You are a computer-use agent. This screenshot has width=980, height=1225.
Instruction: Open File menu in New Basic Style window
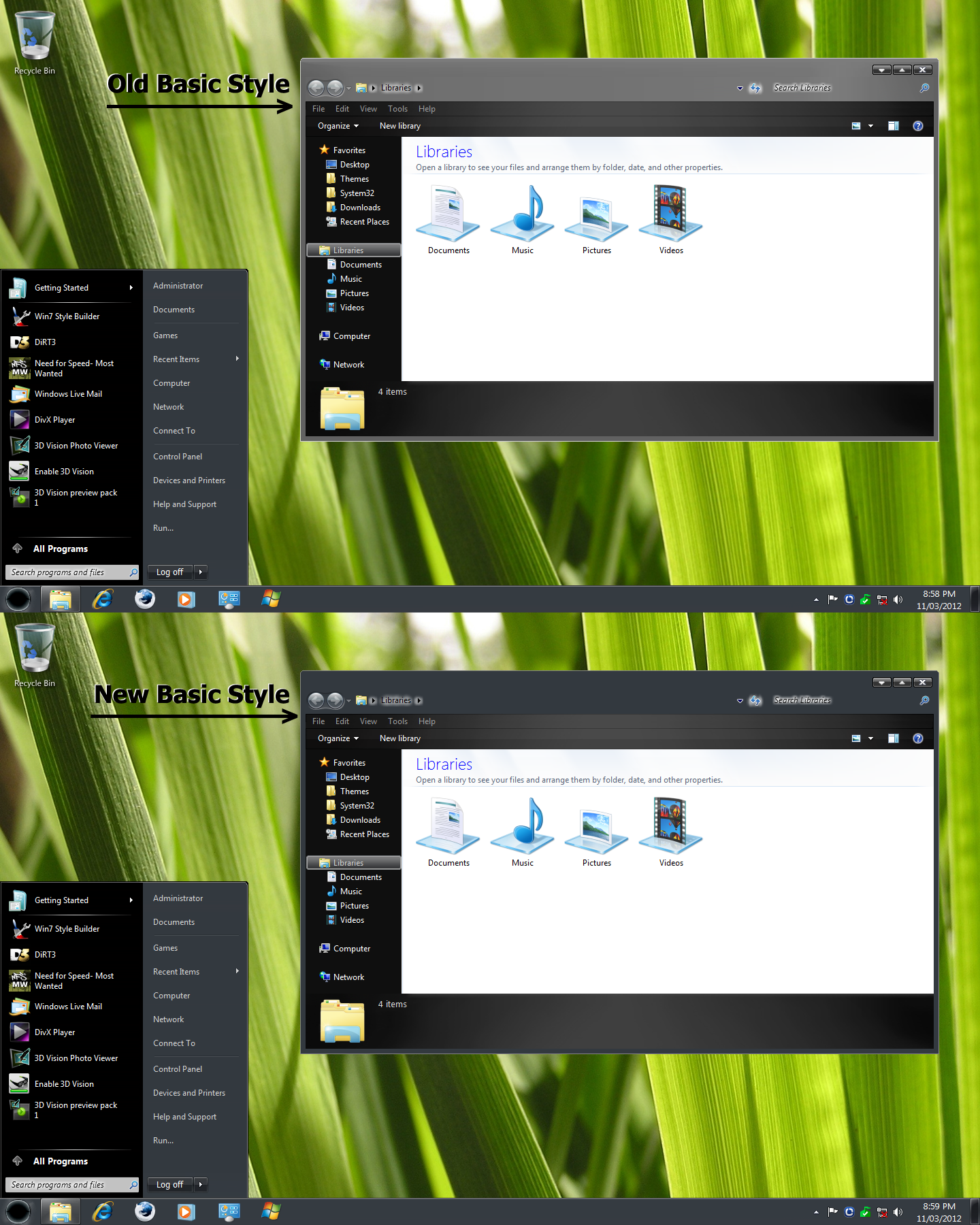(318, 721)
